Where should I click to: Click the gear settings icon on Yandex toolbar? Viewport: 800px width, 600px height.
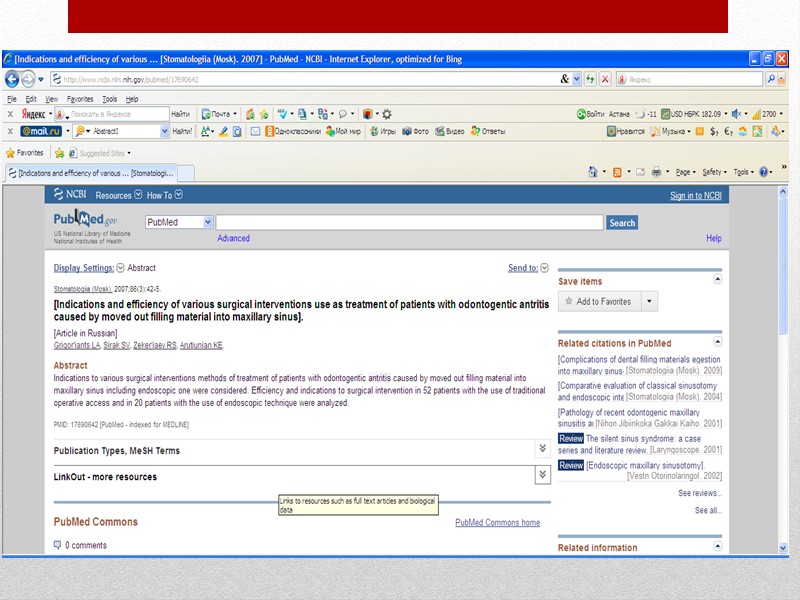(387, 114)
